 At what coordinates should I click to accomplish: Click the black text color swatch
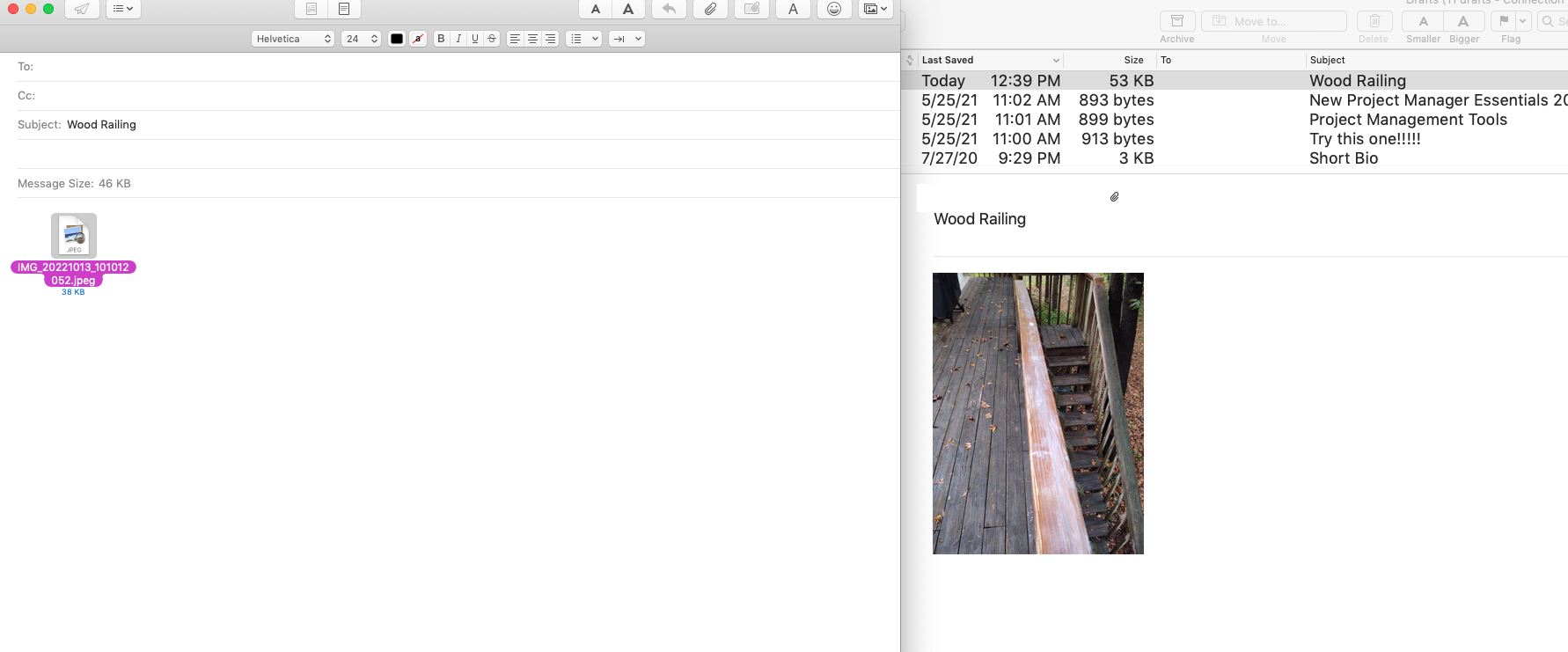(x=397, y=39)
